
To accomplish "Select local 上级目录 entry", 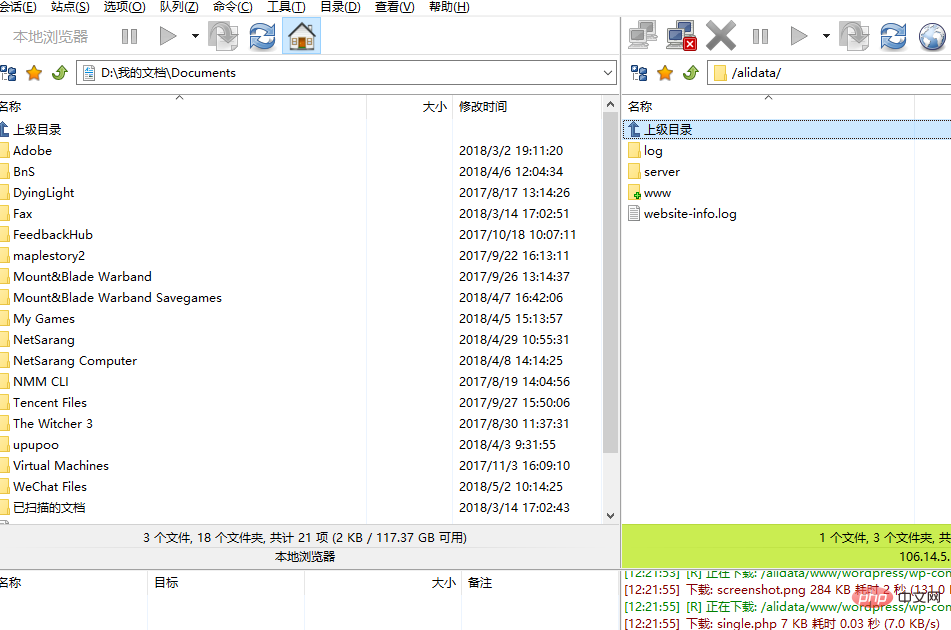I will (37, 129).
